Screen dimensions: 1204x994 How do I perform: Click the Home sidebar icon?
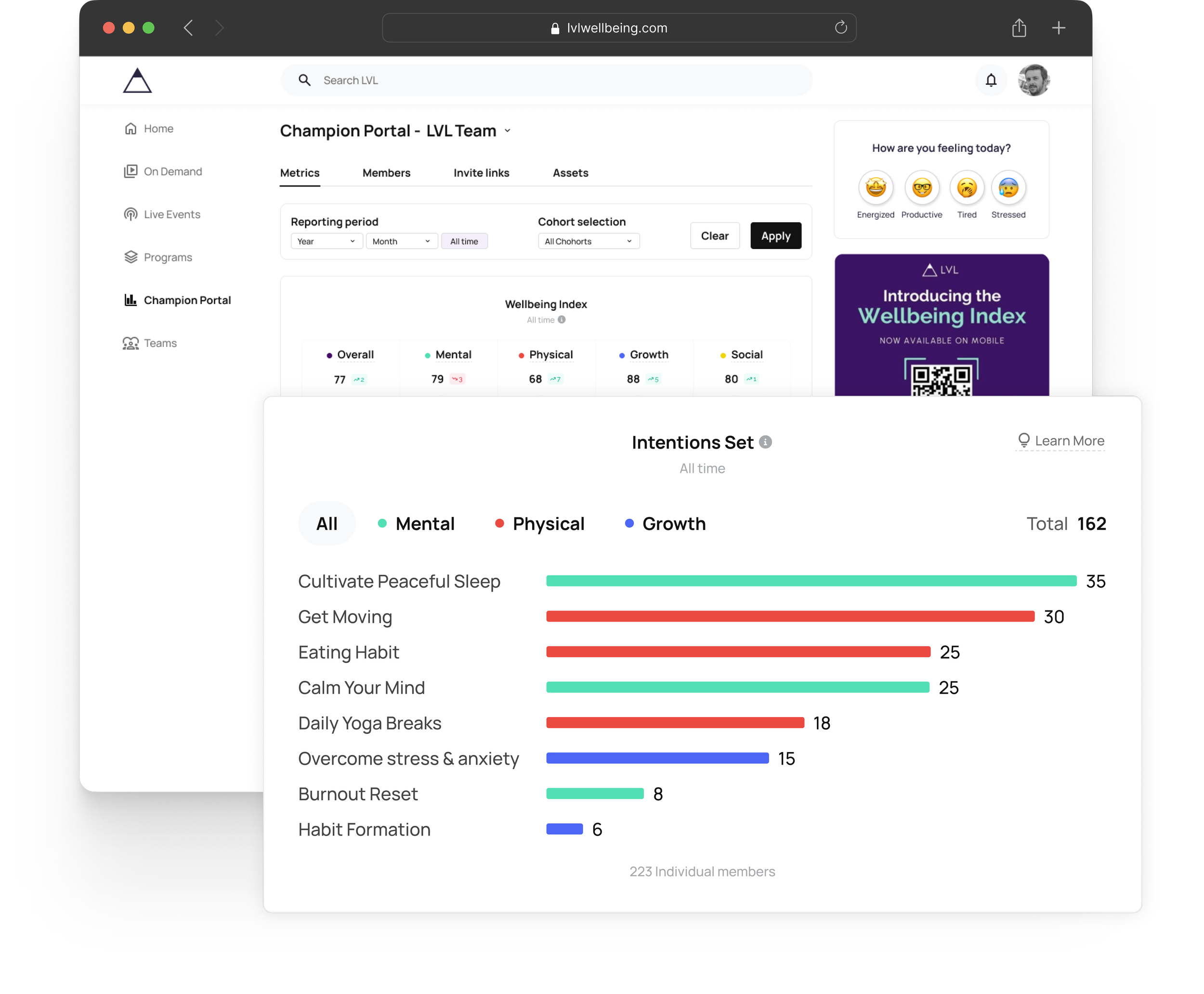131,128
